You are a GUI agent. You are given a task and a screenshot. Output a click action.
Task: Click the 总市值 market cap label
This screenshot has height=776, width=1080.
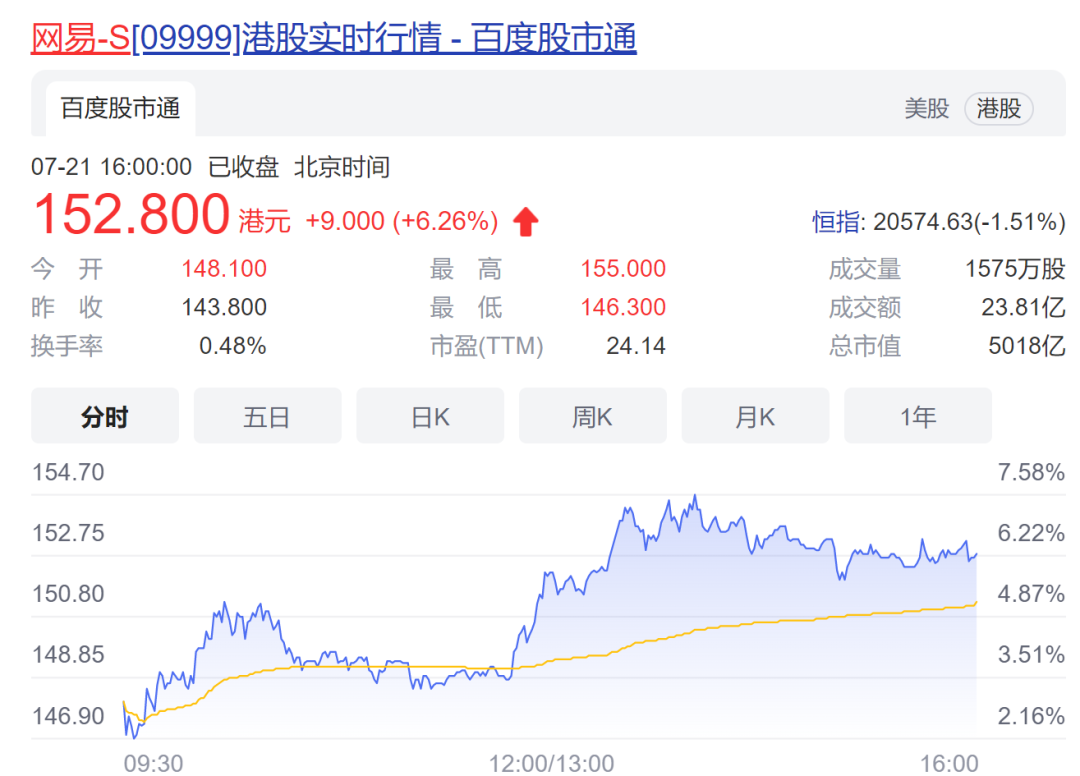864,347
